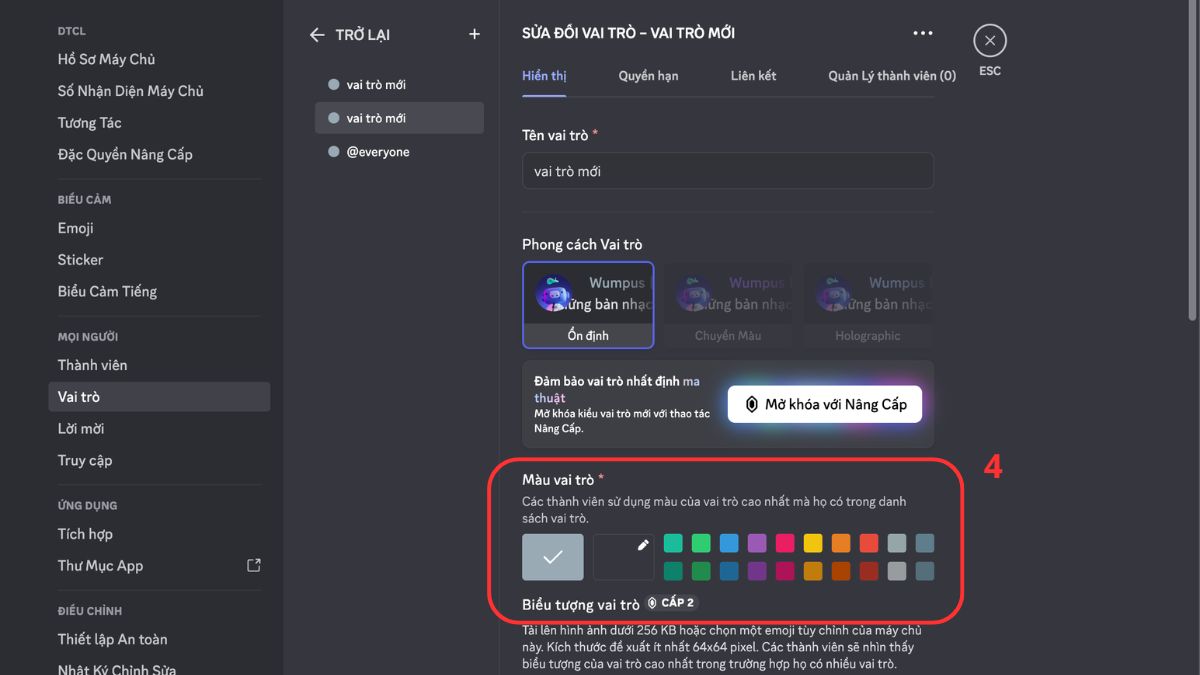The width and height of the screenshot is (1200, 675).
Task: Create a new role using the plus icon
Action: [474, 34]
